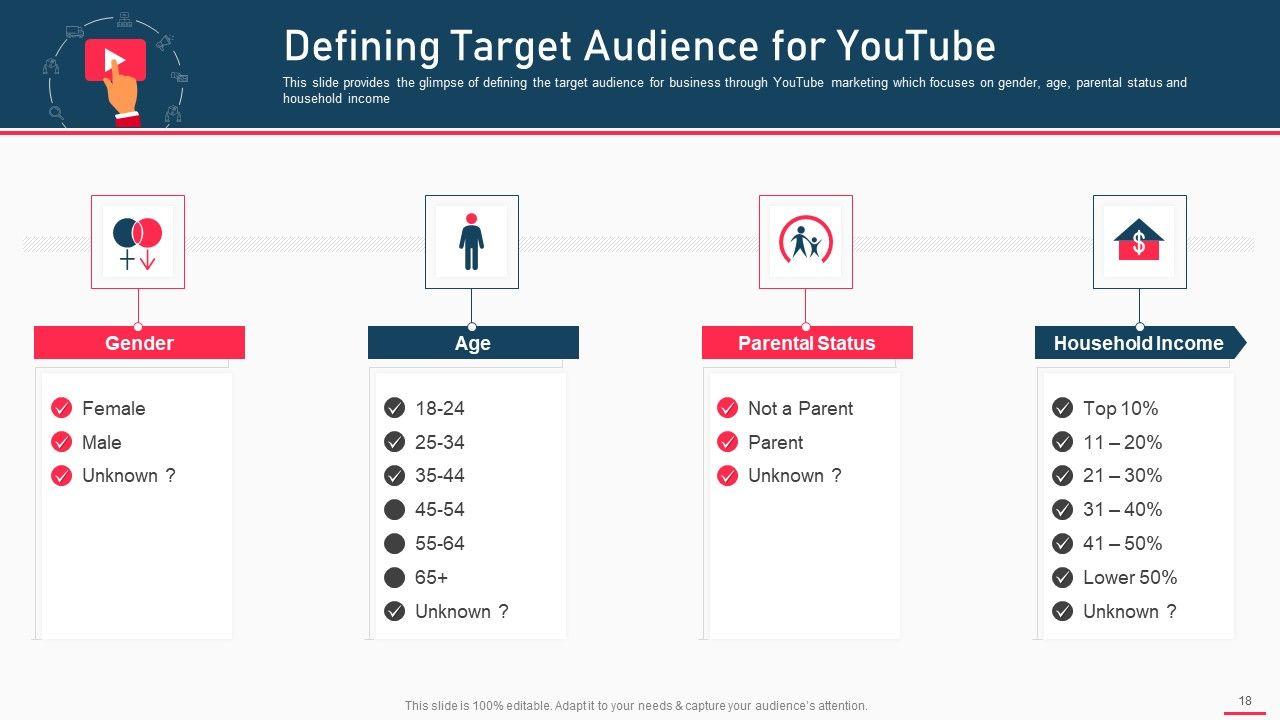The width and height of the screenshot is (1280, 720).
Task: Click the Household Income arrow header
Action: tap(1139, 343)
